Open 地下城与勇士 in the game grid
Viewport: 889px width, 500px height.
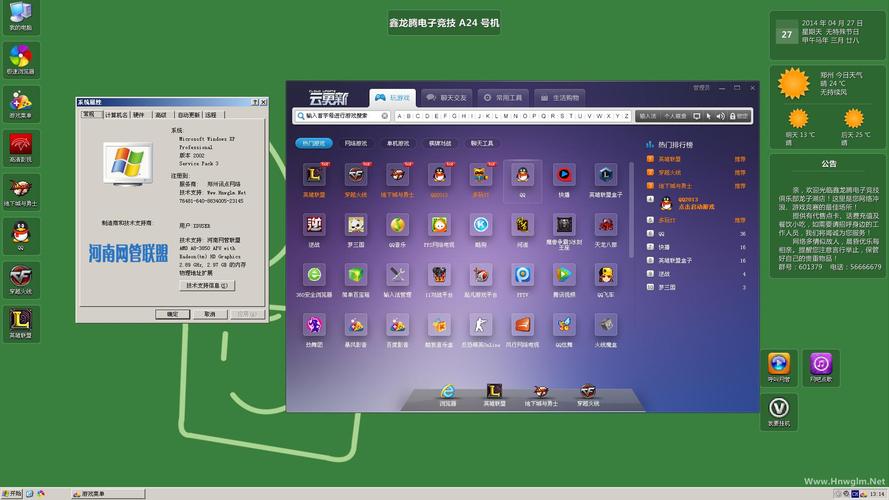point(397,176)
